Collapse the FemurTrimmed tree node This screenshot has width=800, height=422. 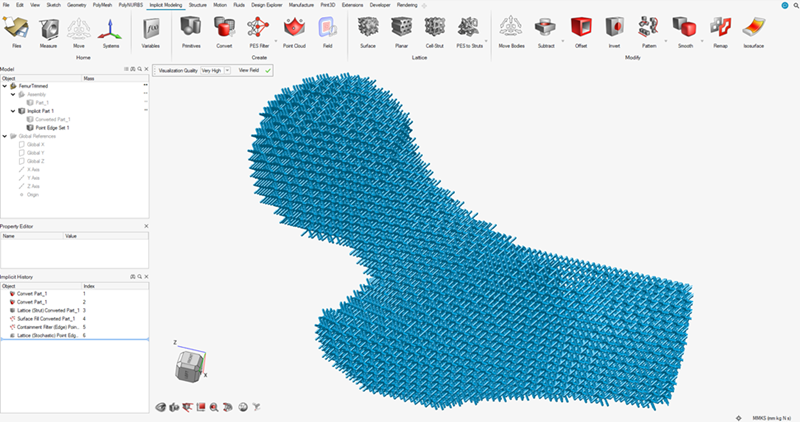5,86
